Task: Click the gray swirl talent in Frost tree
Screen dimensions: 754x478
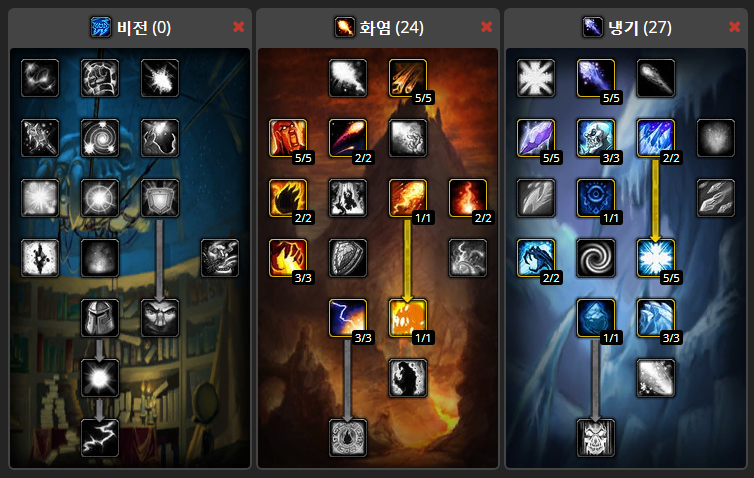Action: [596, 258]
